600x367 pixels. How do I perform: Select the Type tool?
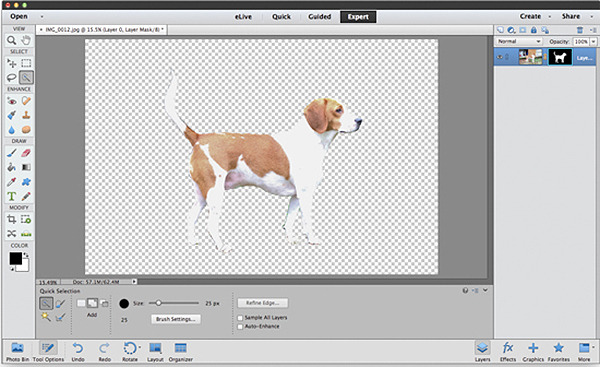[11, 196]
